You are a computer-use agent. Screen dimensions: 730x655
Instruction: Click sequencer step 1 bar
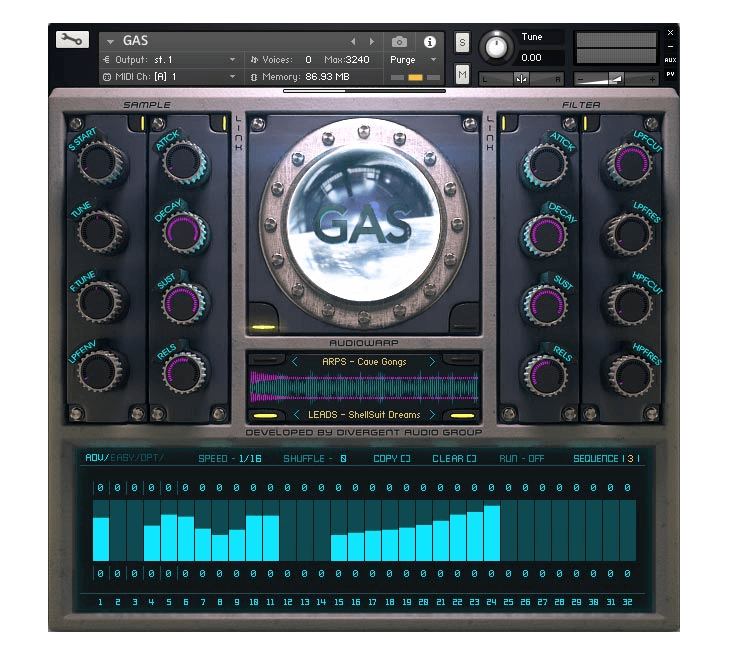(101, 531)
